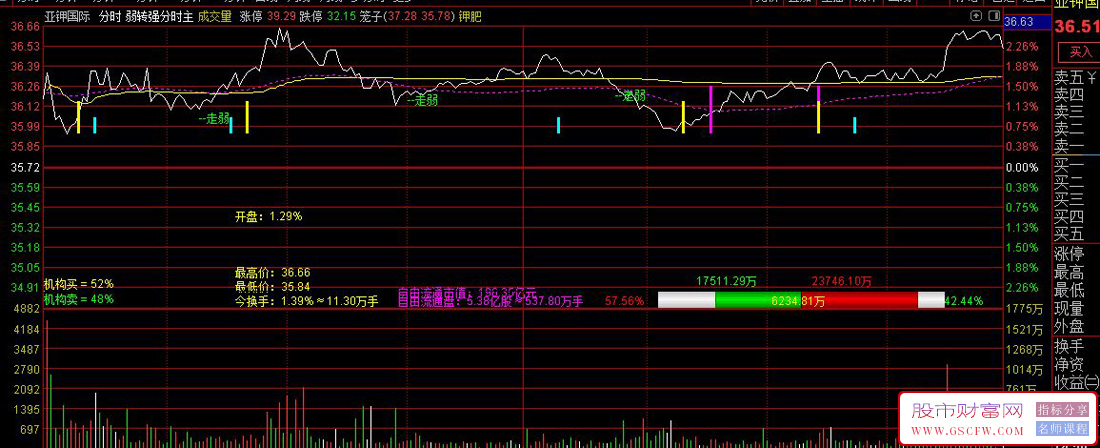Click the 自由流通盘 5.38亿股 text
This screenshot has width=1100, height=448.
coord(490,301)
